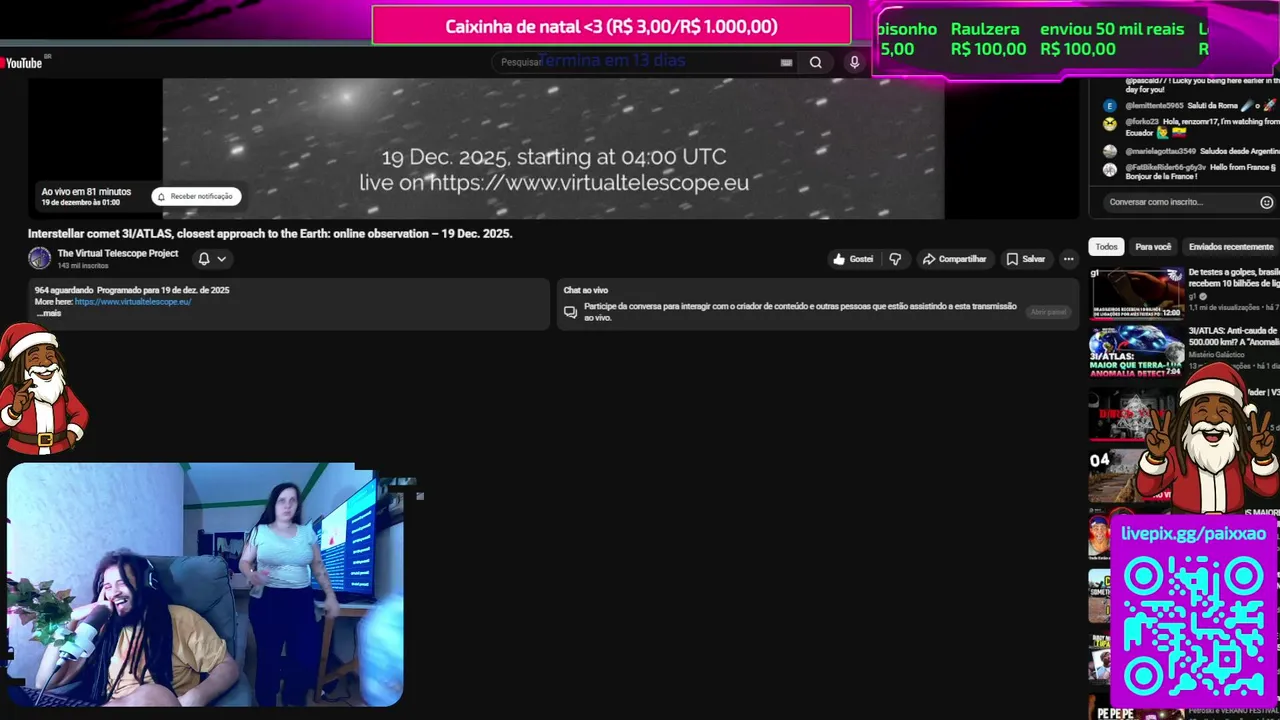1280x720 pixels.
Task: Like the video with Gostei button
Action: 853,259
